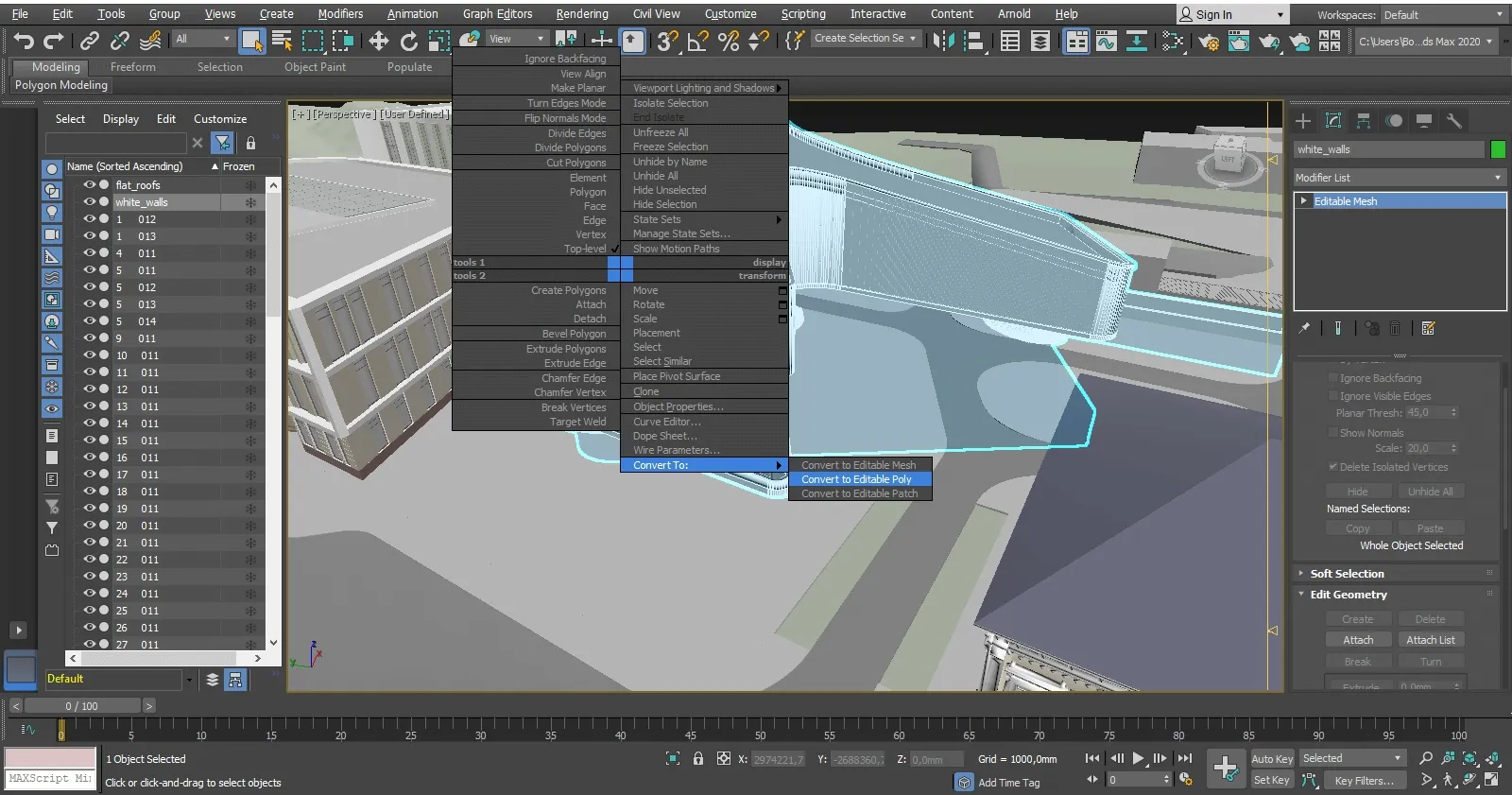Click the Select and Link icon
This screenshot has height=795, width=1512.
[x=90, y=41]
